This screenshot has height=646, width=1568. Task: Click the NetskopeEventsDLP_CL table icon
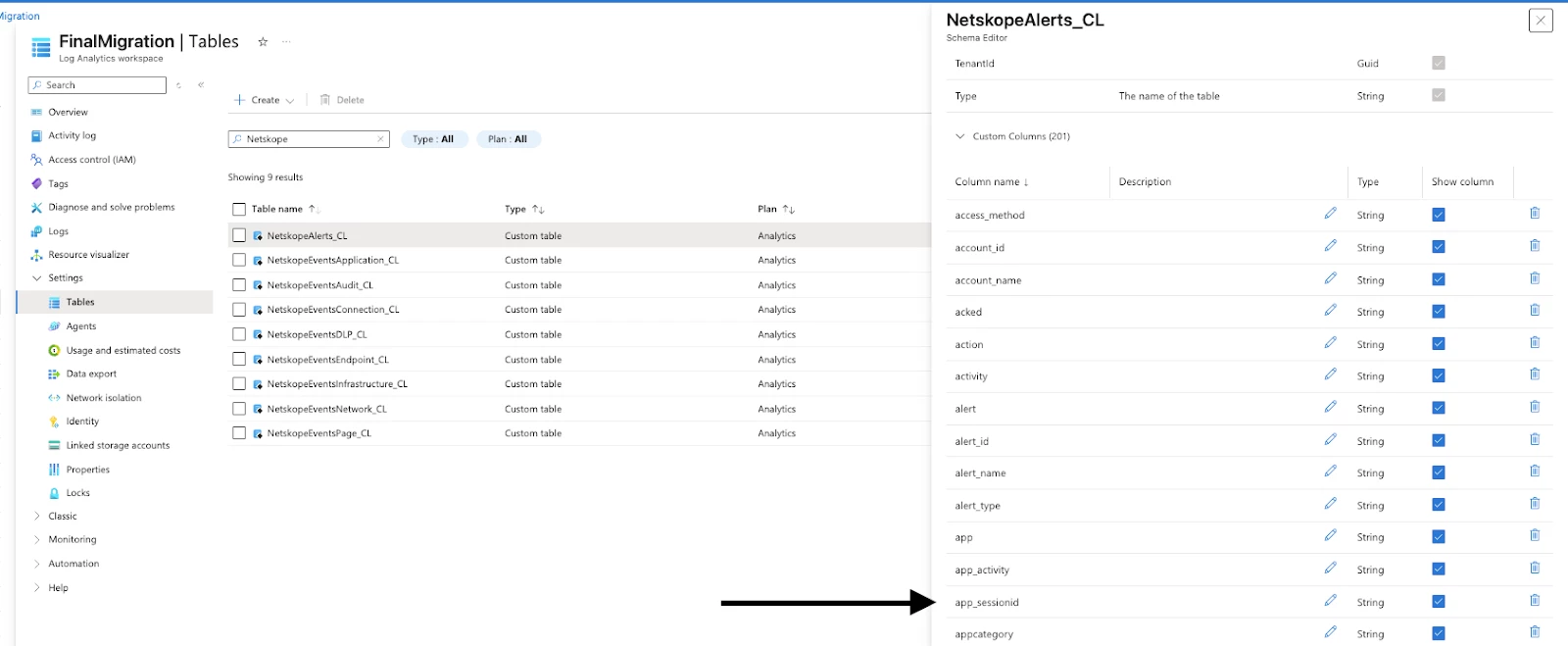pos(258,335)
